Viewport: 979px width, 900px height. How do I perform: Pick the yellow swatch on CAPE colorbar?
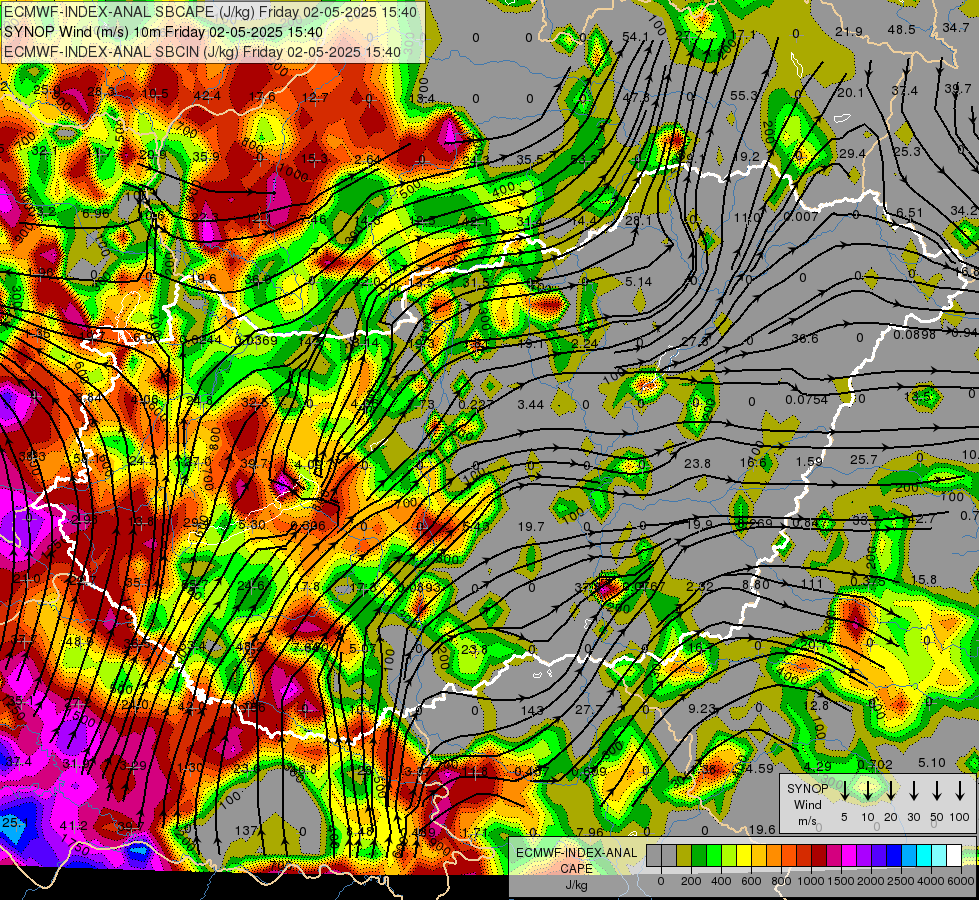(744, 855)
